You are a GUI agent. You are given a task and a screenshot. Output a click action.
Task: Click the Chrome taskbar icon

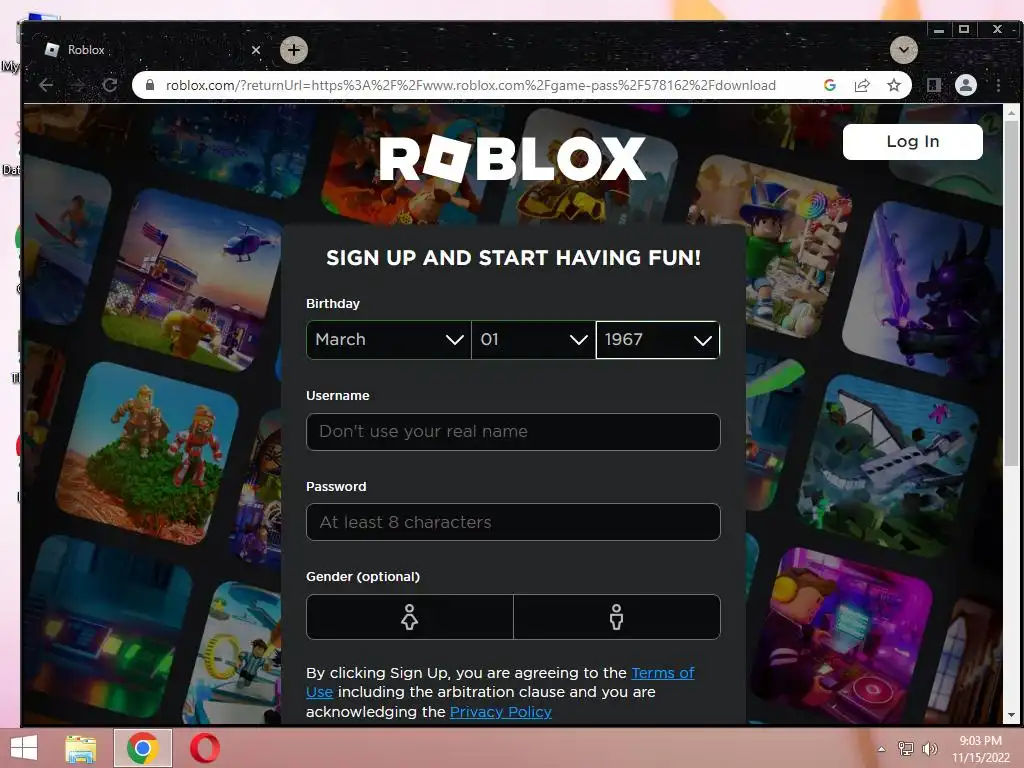[143, 748]
